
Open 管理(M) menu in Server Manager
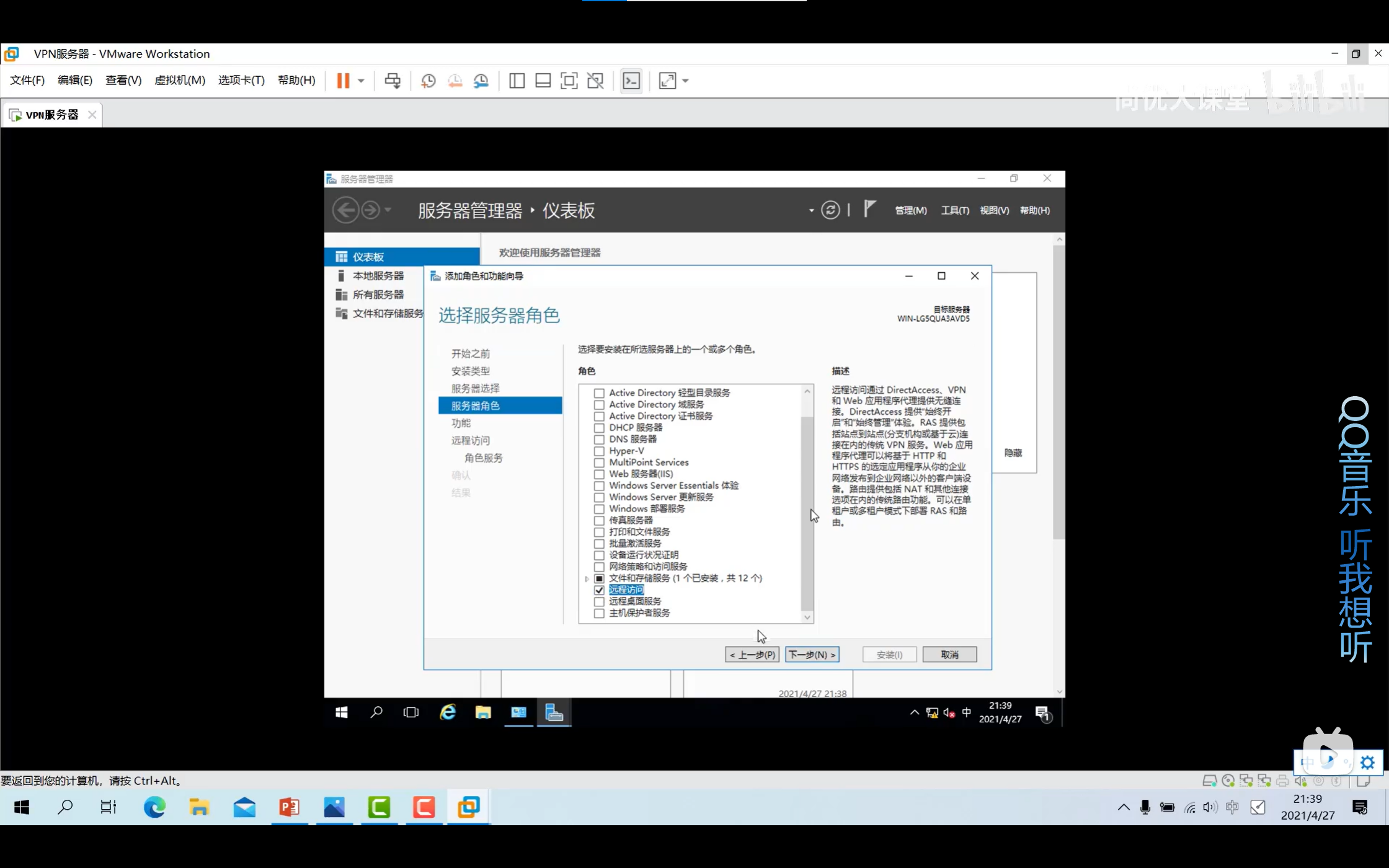click(910, 210)
